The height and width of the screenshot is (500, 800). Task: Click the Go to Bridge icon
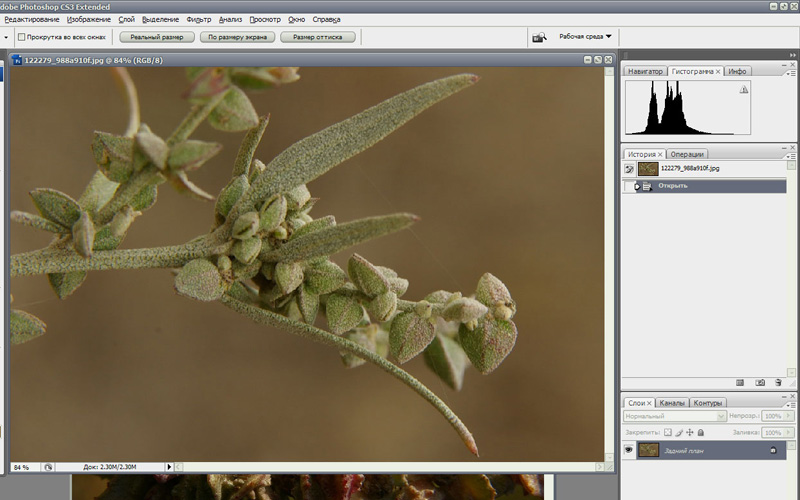pyautogui.click(x=539, y=37)
